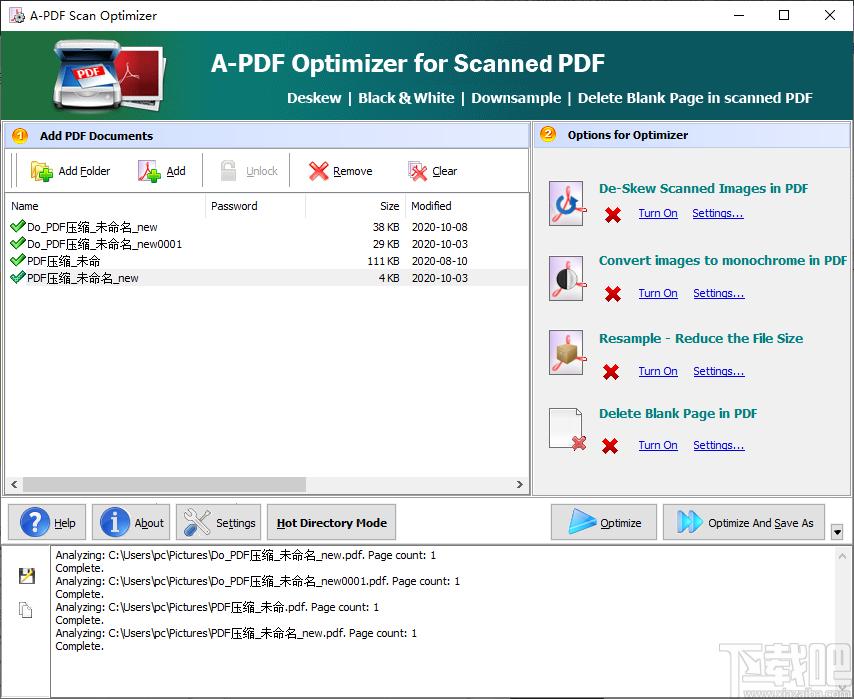
Task: Click the copy log icon beside the log
Action: (26, 610)
